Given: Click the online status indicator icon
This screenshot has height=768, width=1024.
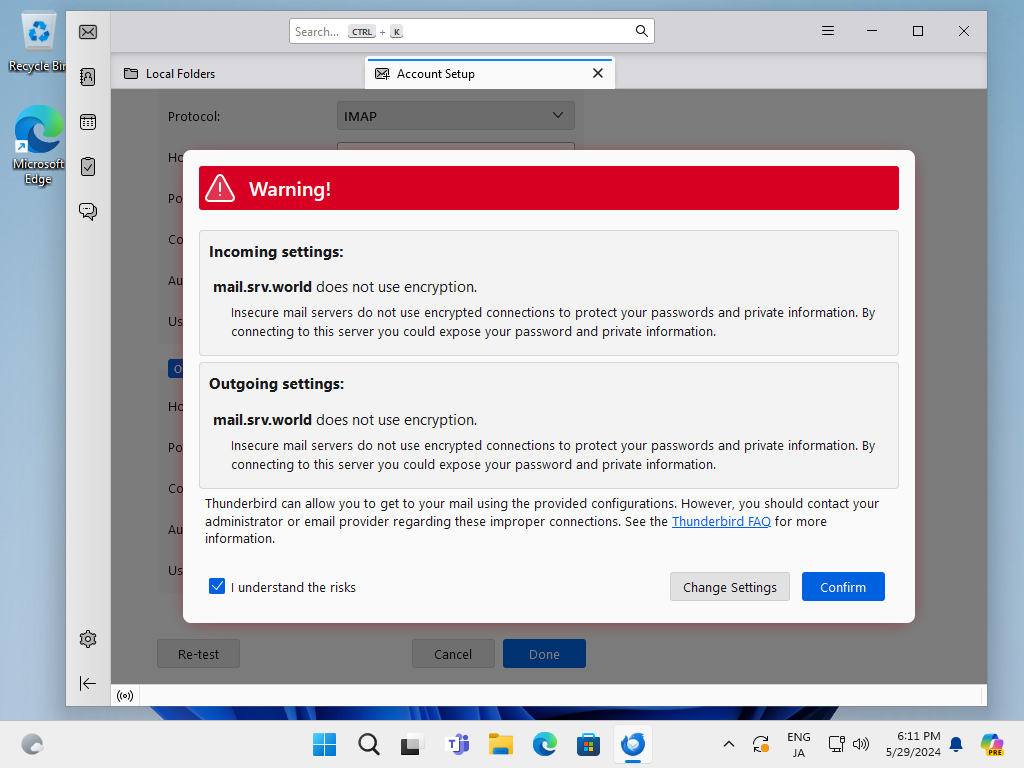Looking at the screenshot, I should (x=125, y=696).
